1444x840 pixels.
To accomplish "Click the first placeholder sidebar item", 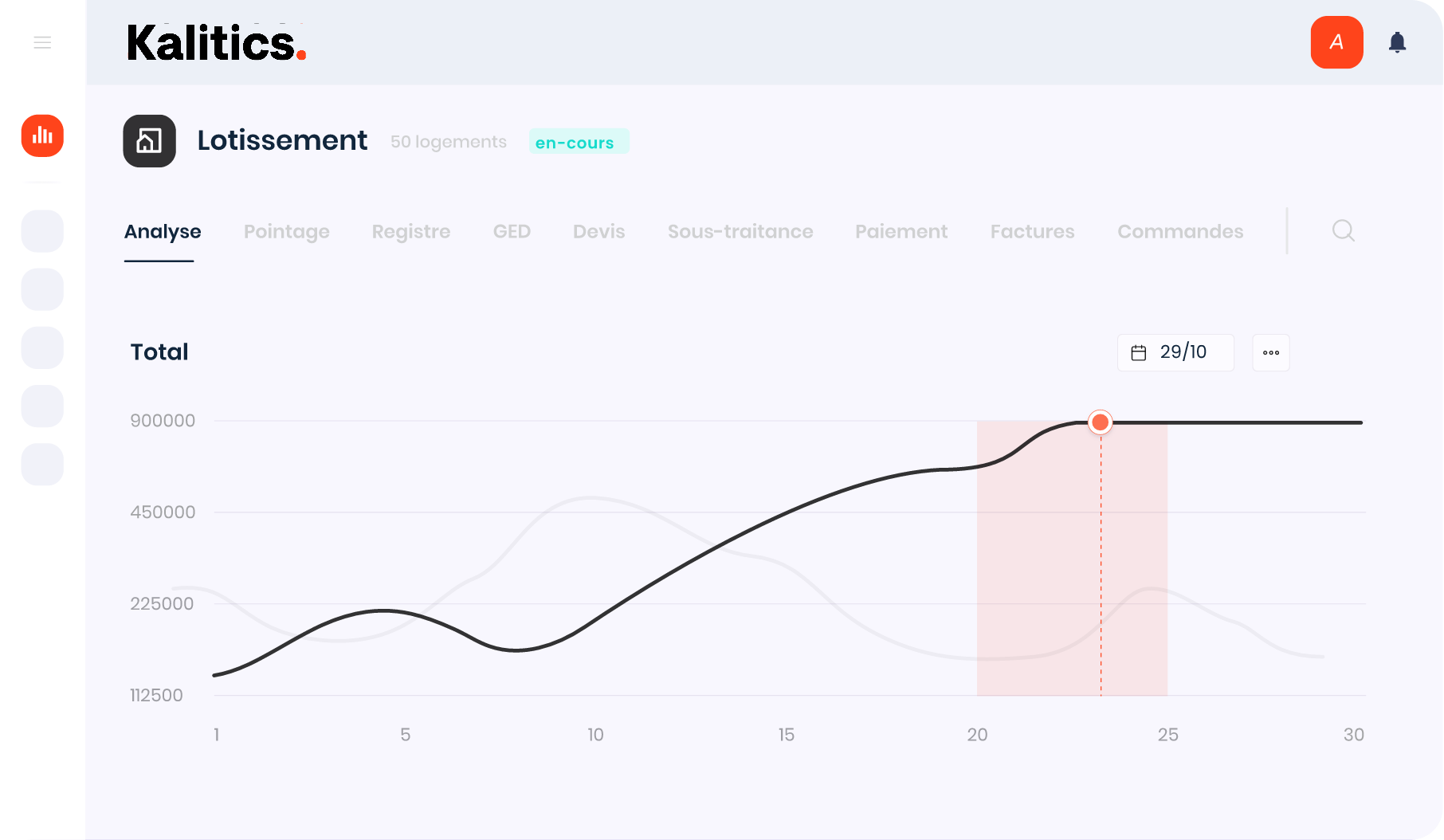I will 42,231.
